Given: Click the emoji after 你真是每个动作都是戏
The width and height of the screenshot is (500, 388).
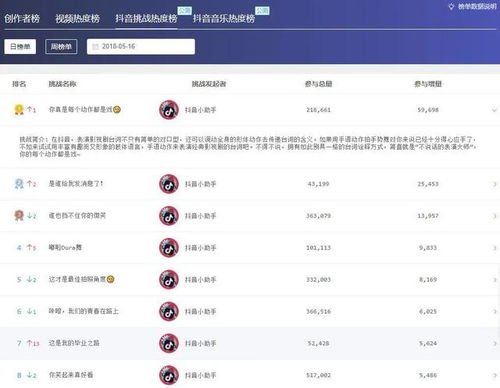Looking at the screenshot, I should [x=117, y=109].
